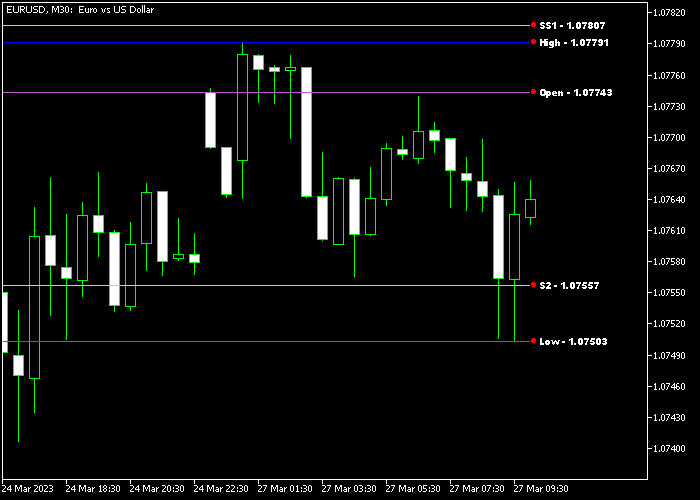
Task: Select the pink Low horizontal line
Action: point(266,342)
